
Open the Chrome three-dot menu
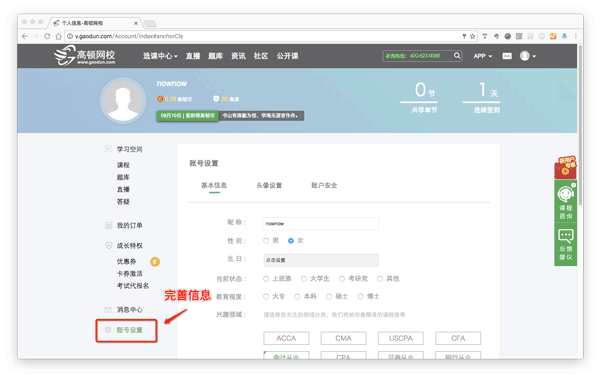point(576,36)
